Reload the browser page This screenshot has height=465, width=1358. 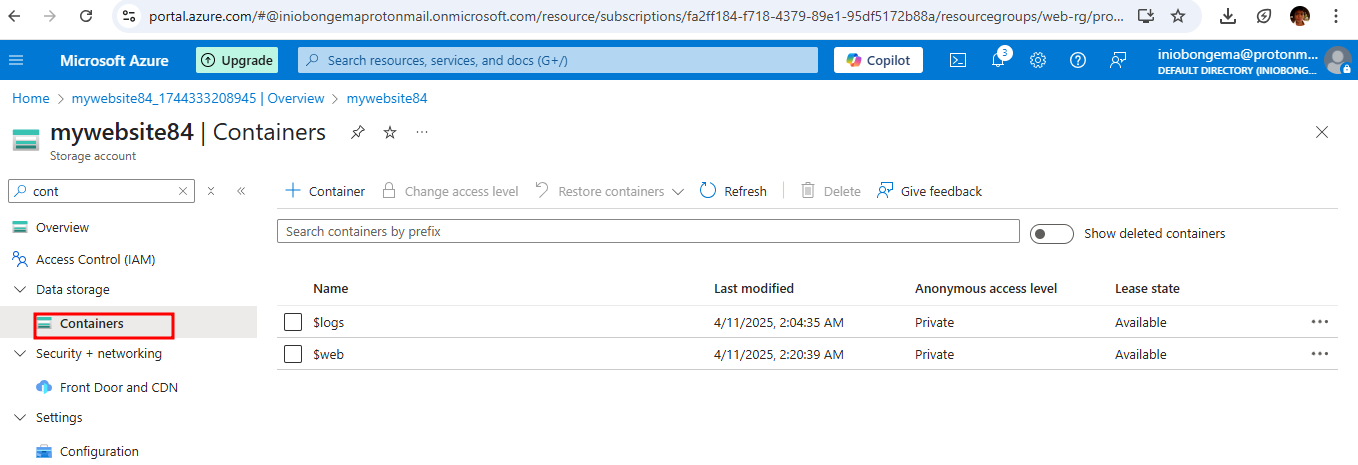pyautogui.click(x=86, y=16)
